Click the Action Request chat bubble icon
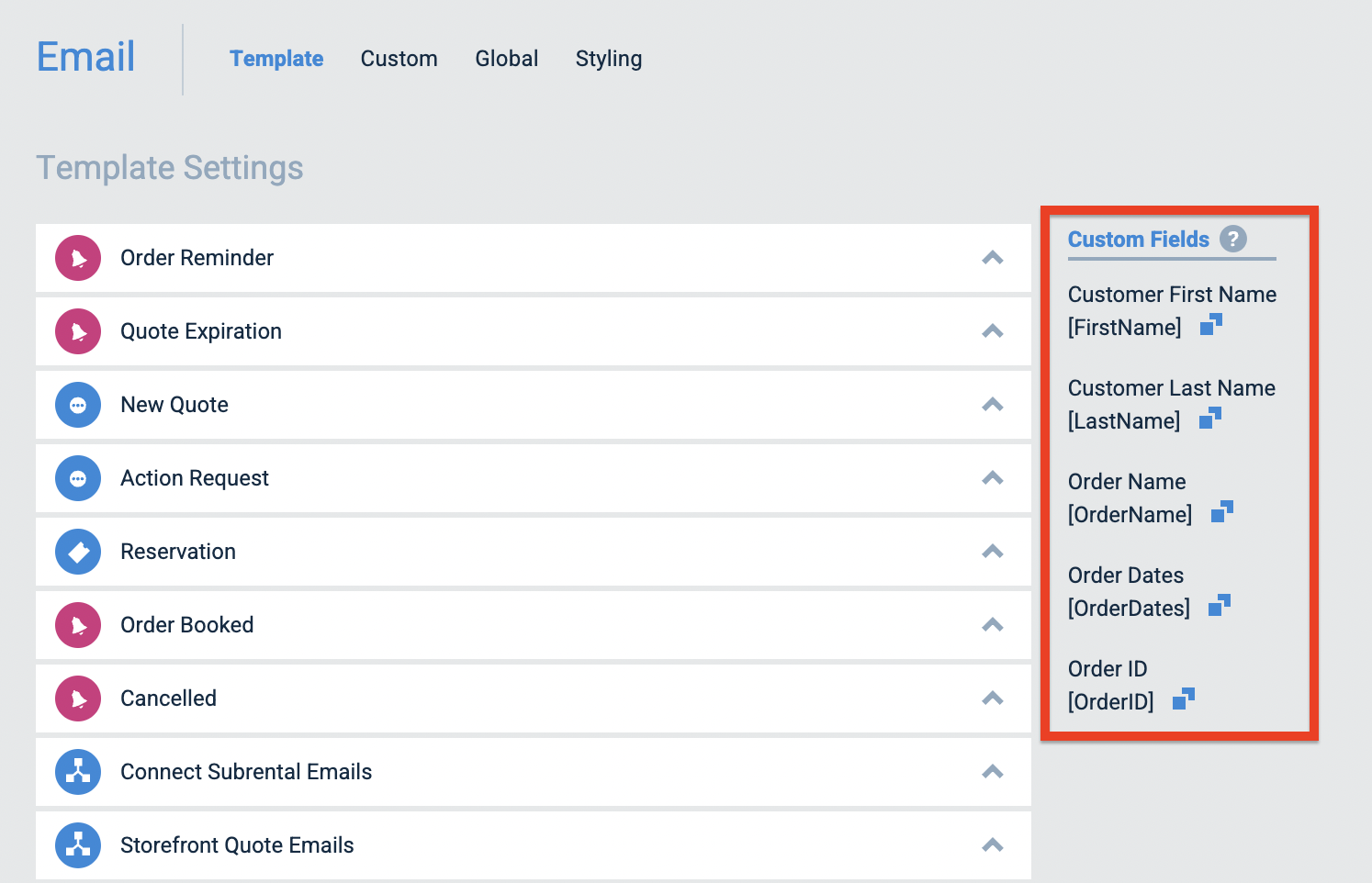The image size is (1372, 883). (78, 478)
